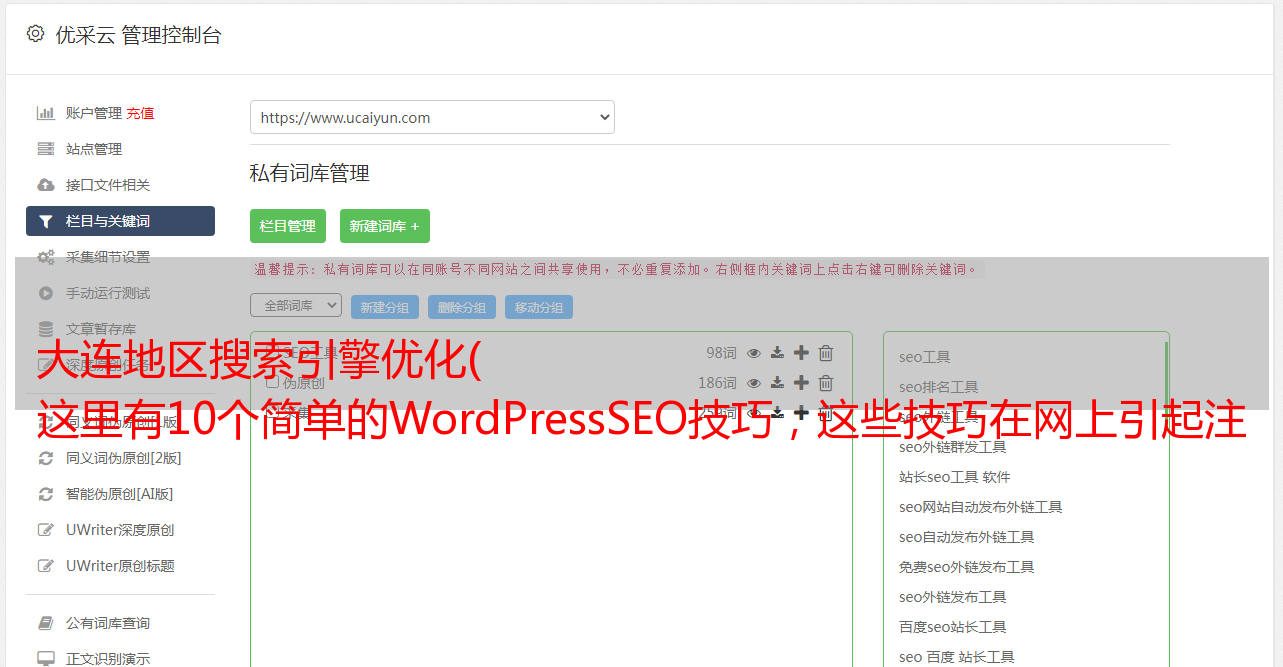
Task: Select keyword seo外链群发工具
Action: 953,447
